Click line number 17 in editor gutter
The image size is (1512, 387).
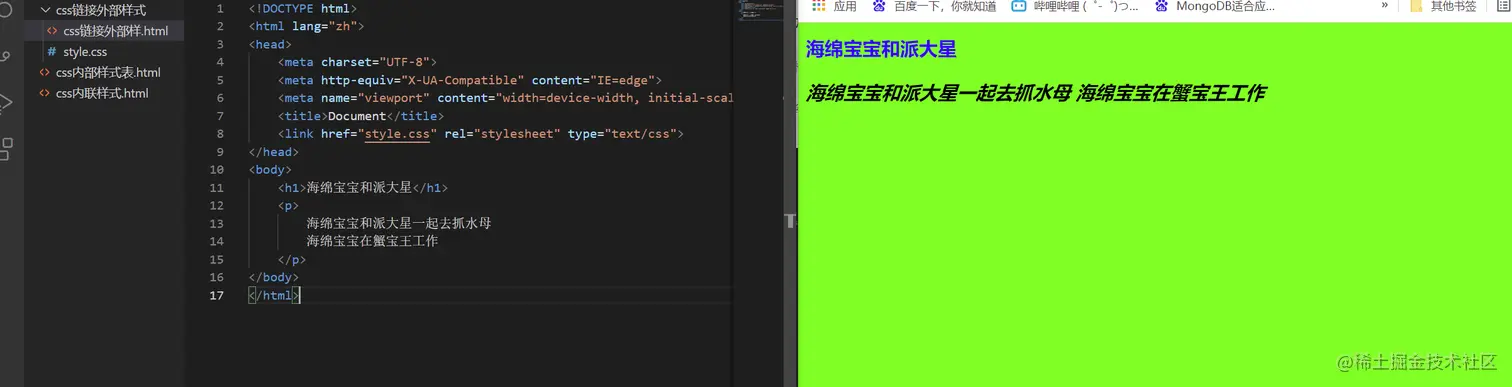tap(217, 296)
